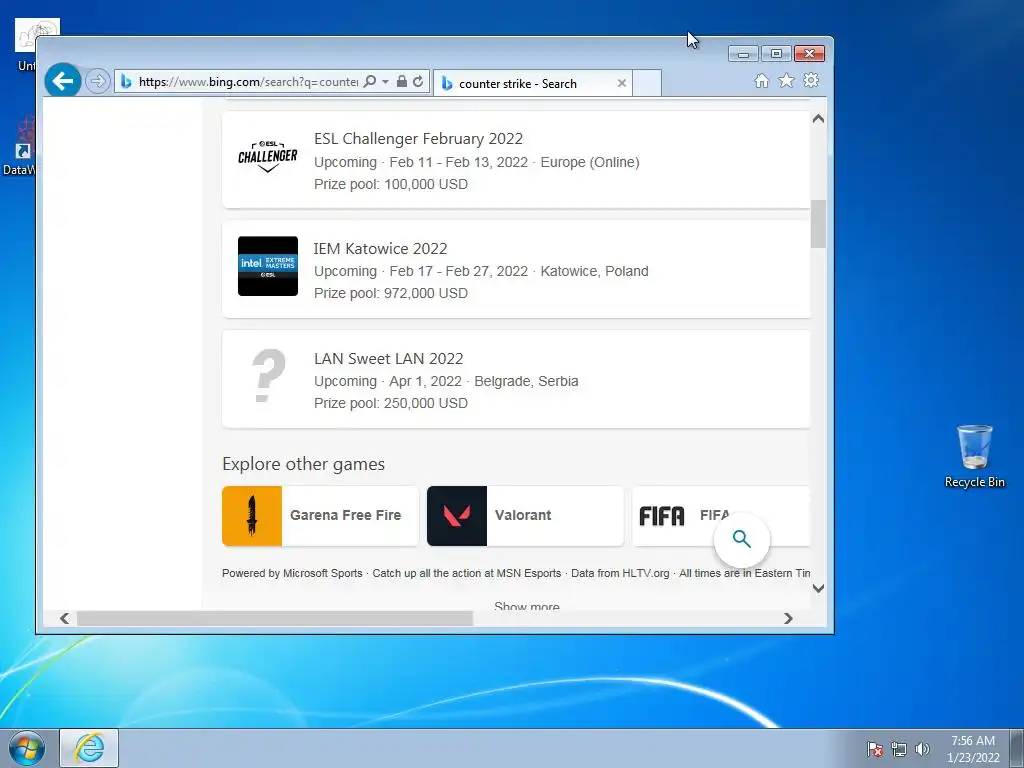The width and height of the screenshot is (1024, 768).
Task: Click the horizontal scrollbar thumb
Action: tap(275, 618)
